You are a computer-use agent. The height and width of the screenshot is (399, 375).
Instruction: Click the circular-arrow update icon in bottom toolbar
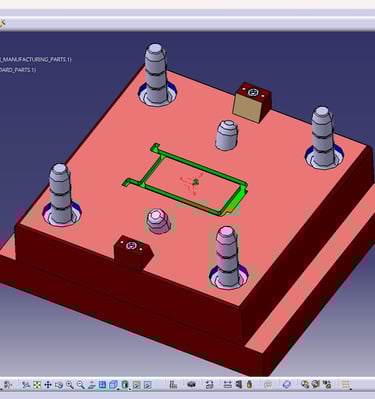pos(209,385)
